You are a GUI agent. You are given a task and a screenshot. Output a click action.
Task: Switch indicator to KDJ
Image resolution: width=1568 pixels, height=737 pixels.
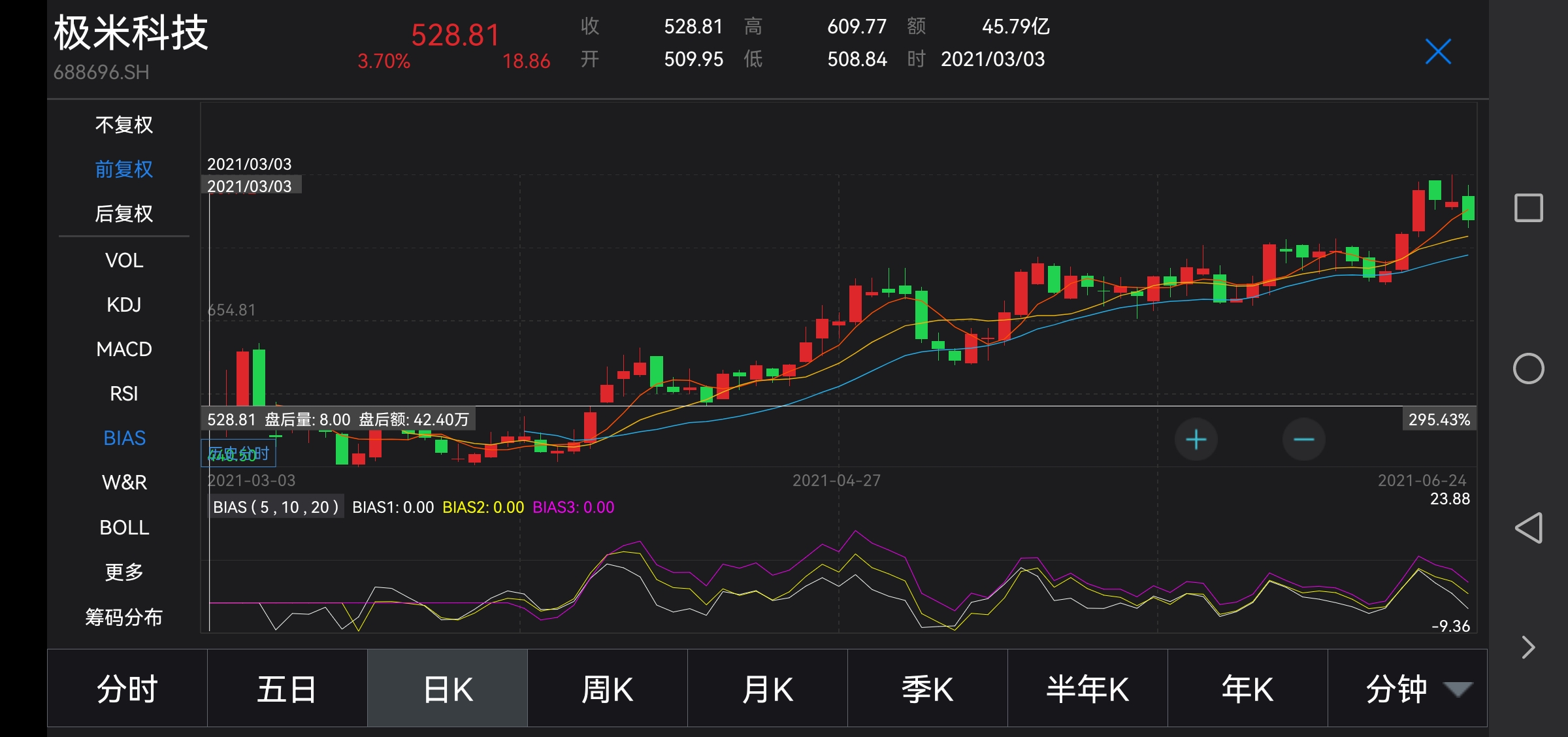coord(124,304)
